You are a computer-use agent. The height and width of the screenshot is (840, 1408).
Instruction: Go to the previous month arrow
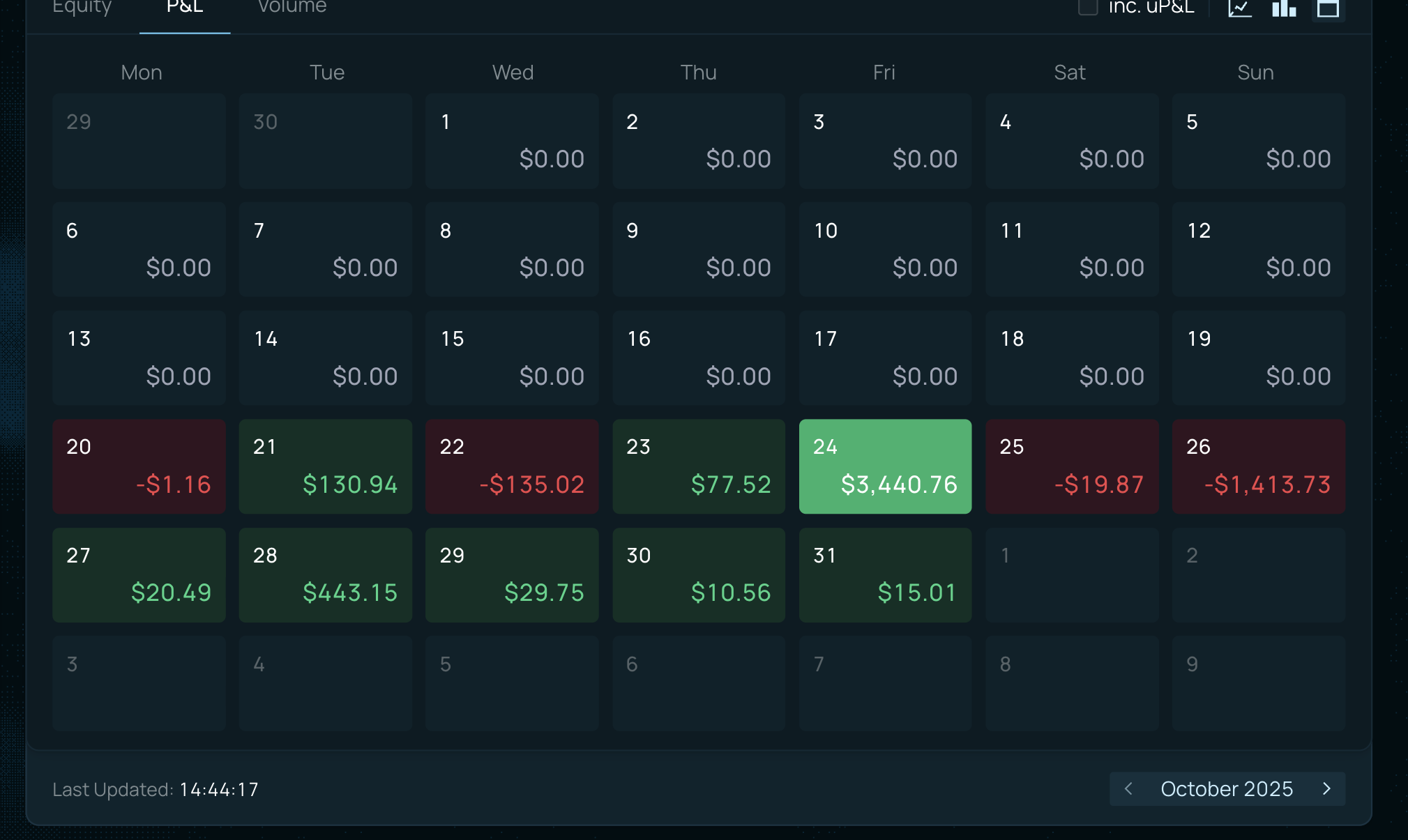coord(1128,788)
